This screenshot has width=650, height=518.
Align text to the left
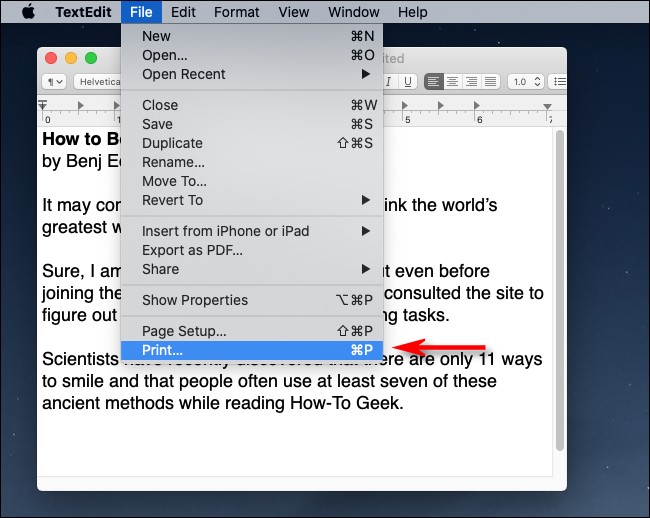(435, 82)
